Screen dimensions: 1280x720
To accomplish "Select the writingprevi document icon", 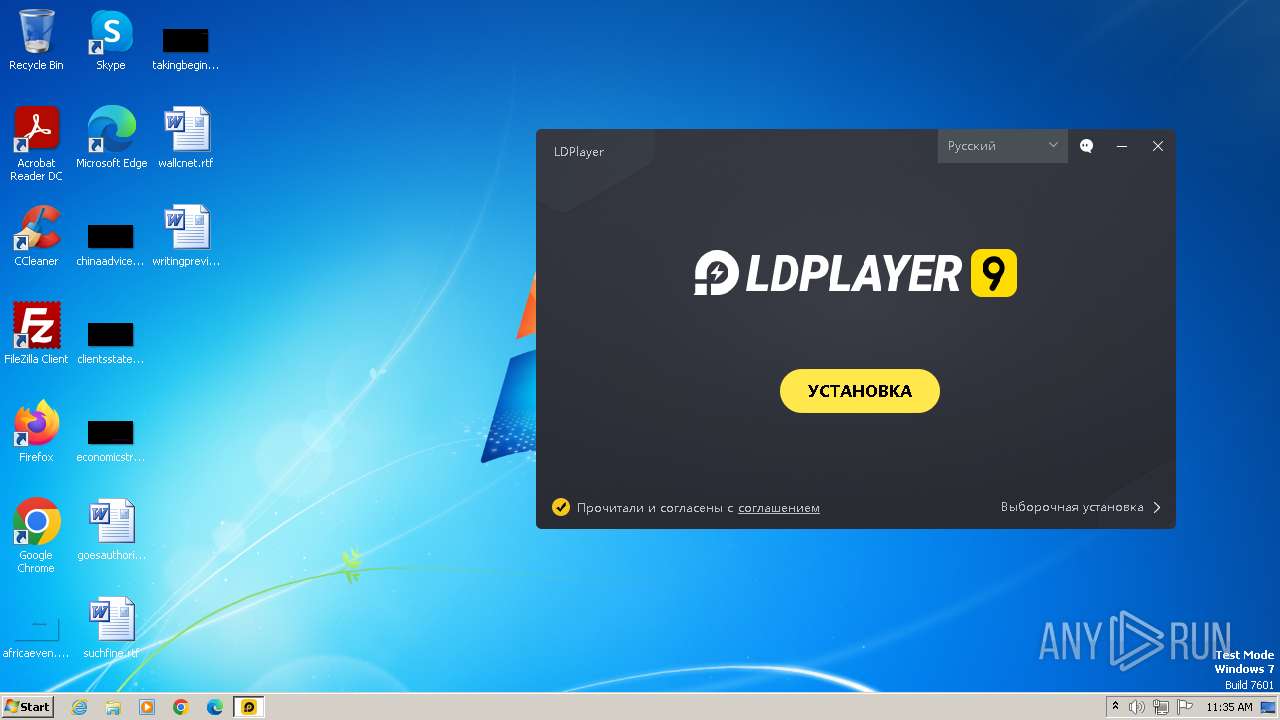I will coord(186,236).
